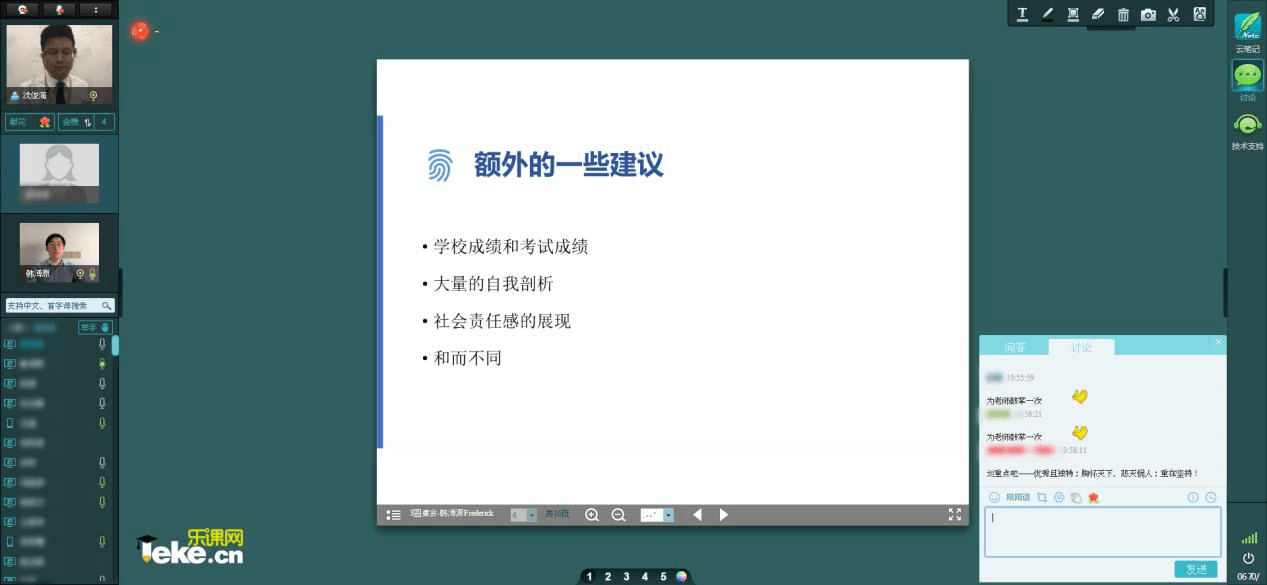The image size is (1267, 585).
Task: Select the pen drawing tool
Action: [x=1047, y=14]
